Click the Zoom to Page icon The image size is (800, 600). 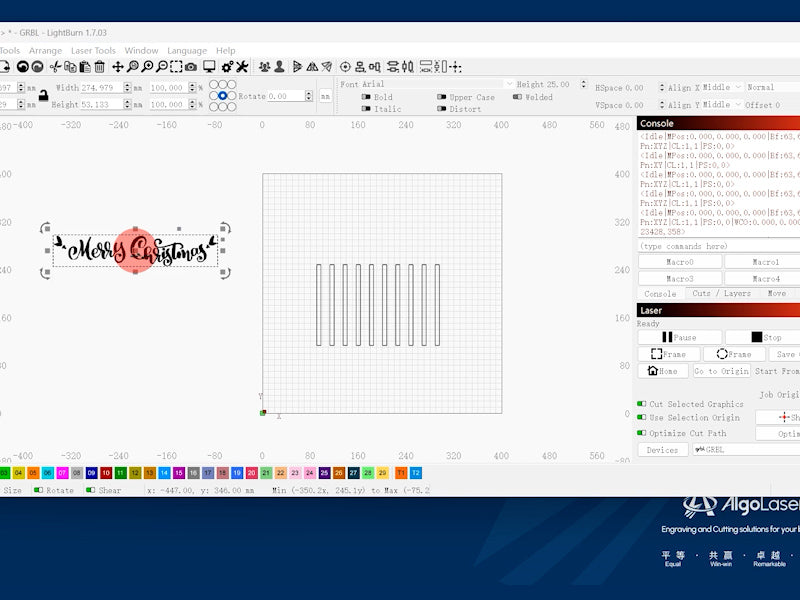[133, 67]
